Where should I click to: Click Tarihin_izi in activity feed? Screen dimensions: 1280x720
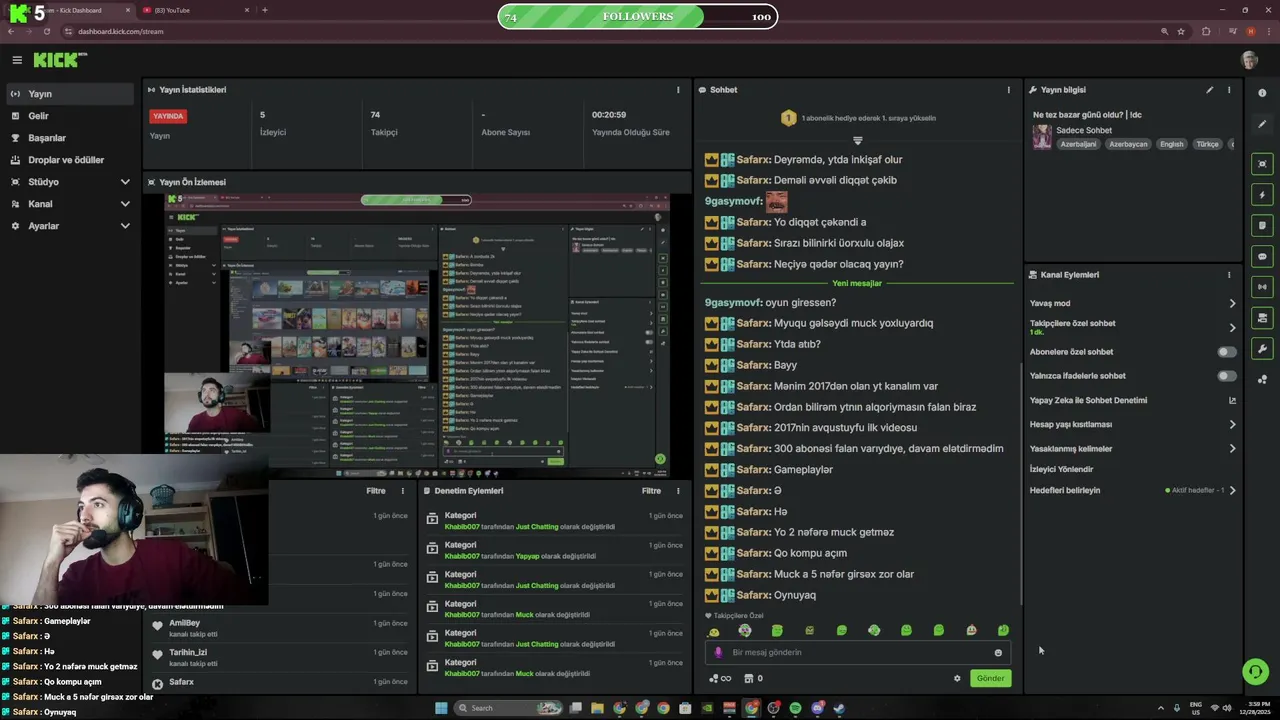pos(188,652)
